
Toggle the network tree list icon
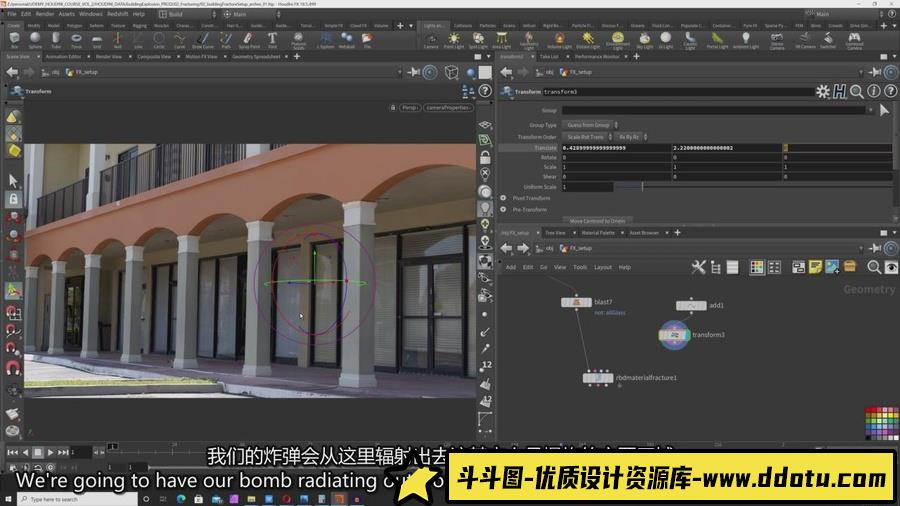(716, 267)
